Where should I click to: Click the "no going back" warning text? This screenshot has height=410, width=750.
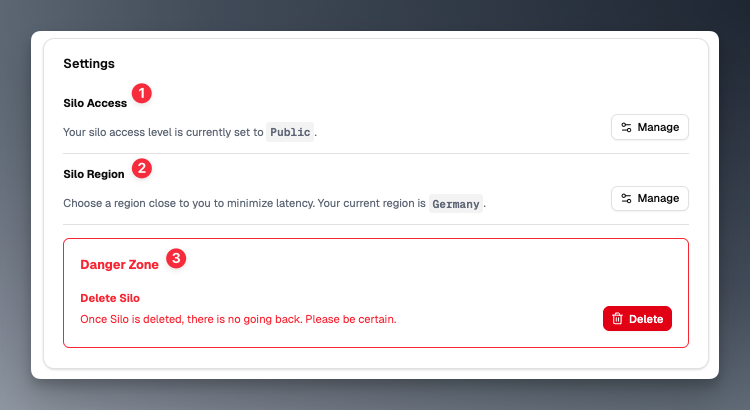238,319
